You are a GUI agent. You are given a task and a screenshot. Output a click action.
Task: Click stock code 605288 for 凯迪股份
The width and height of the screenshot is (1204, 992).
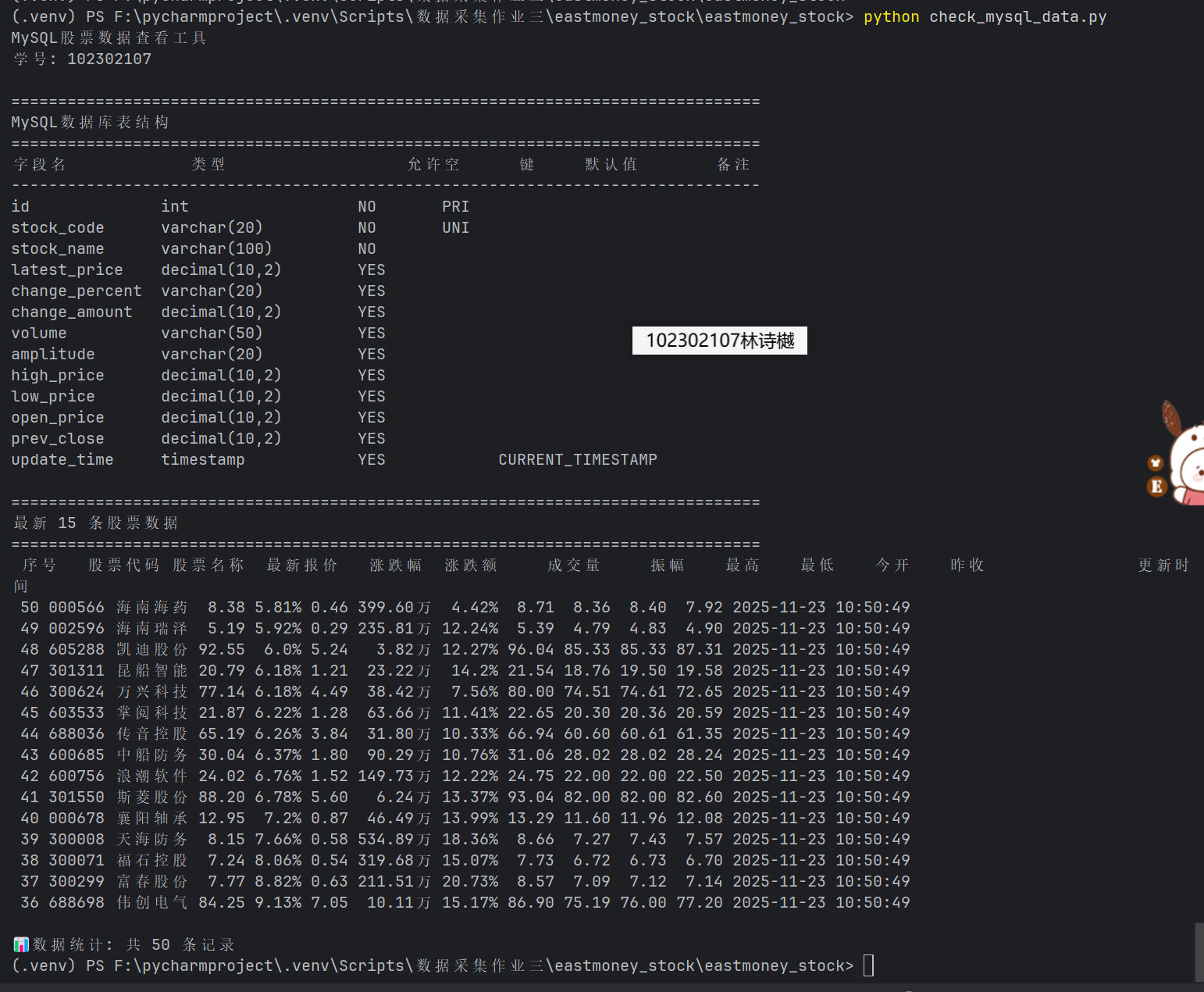(x=77, y=649)
